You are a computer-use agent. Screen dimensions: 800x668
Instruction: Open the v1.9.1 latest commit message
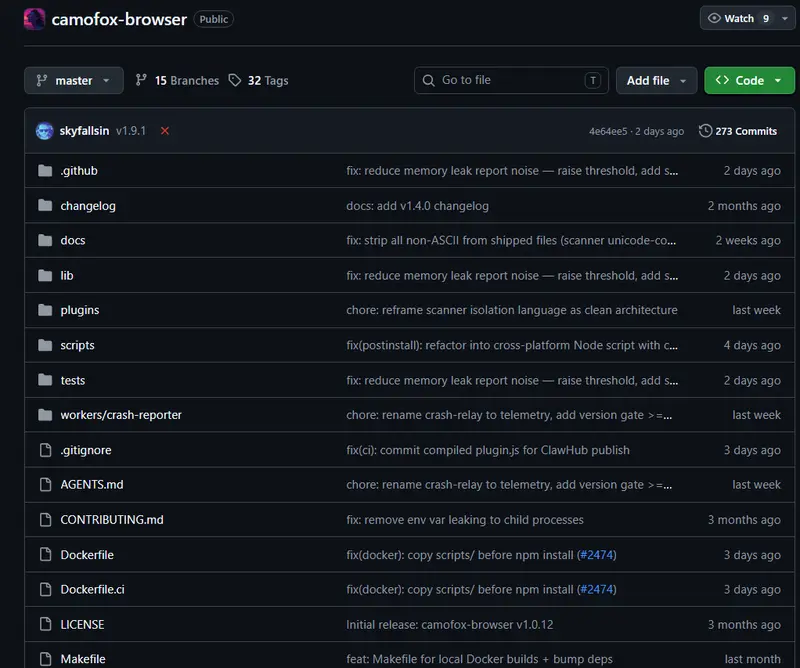click(x=131, y=131)
